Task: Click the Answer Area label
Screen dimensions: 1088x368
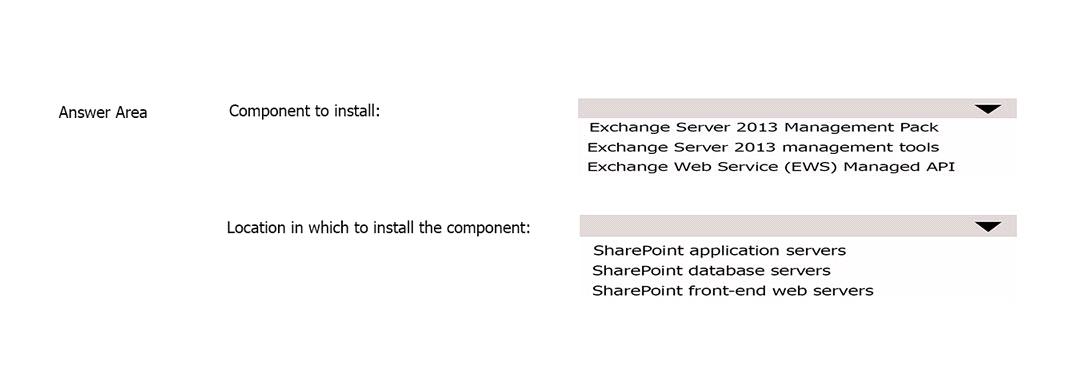Action: (103, 112)
